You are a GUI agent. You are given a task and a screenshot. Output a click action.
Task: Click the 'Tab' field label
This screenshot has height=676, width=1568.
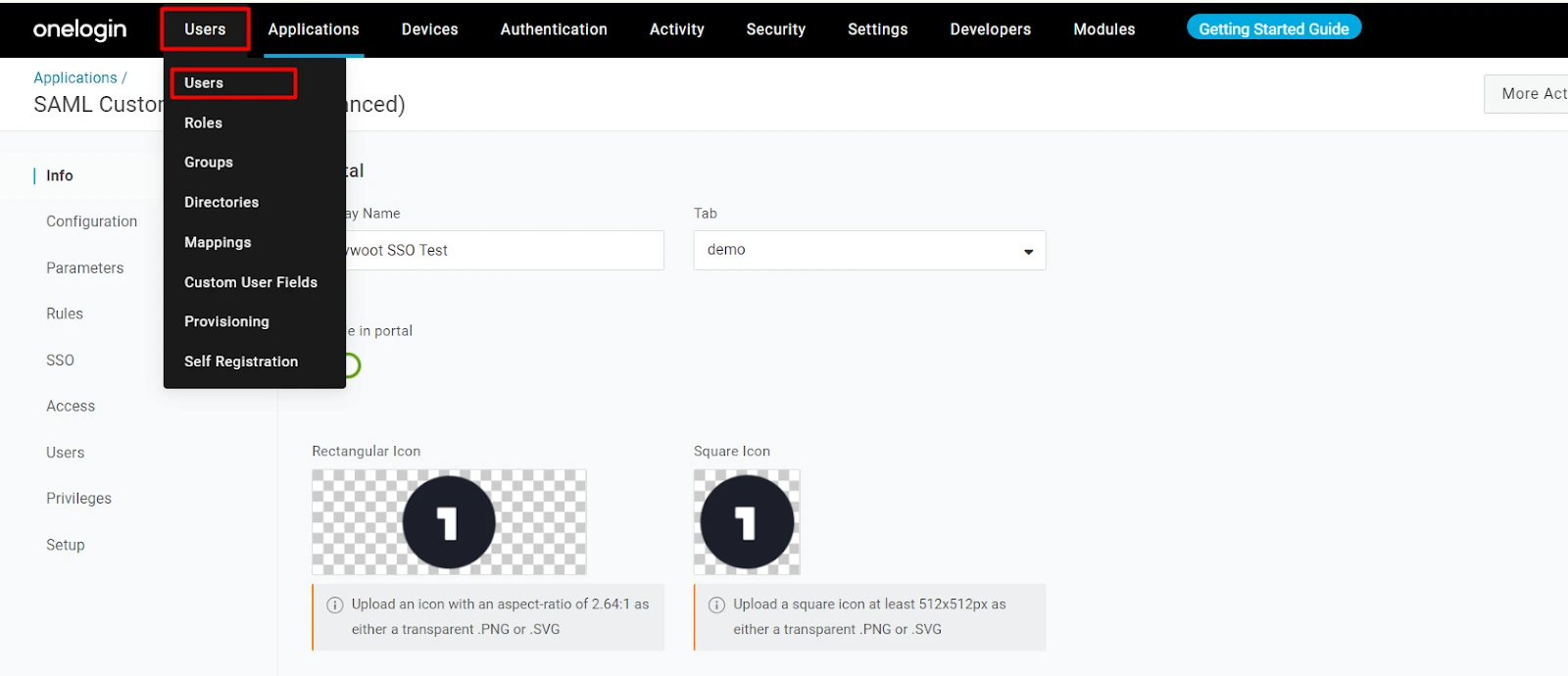[x=705, y=214]
